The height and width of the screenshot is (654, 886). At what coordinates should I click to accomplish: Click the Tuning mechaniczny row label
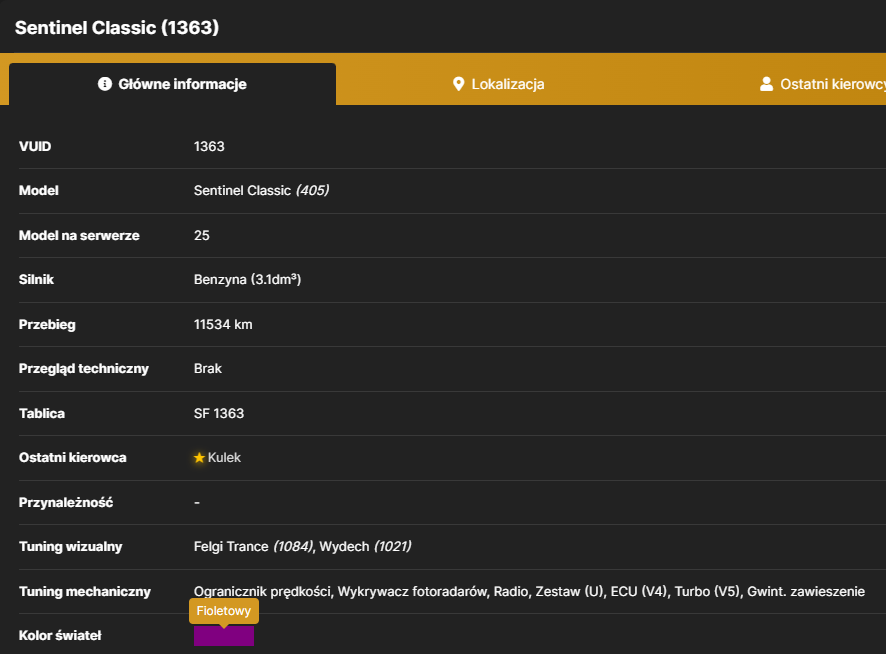[85, 591]
